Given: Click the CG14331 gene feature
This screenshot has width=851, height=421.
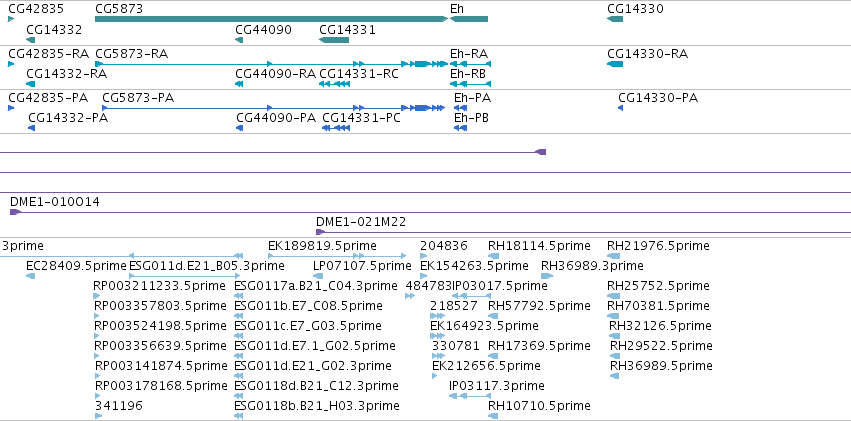Looking at the screenshot, I should 334,40.
